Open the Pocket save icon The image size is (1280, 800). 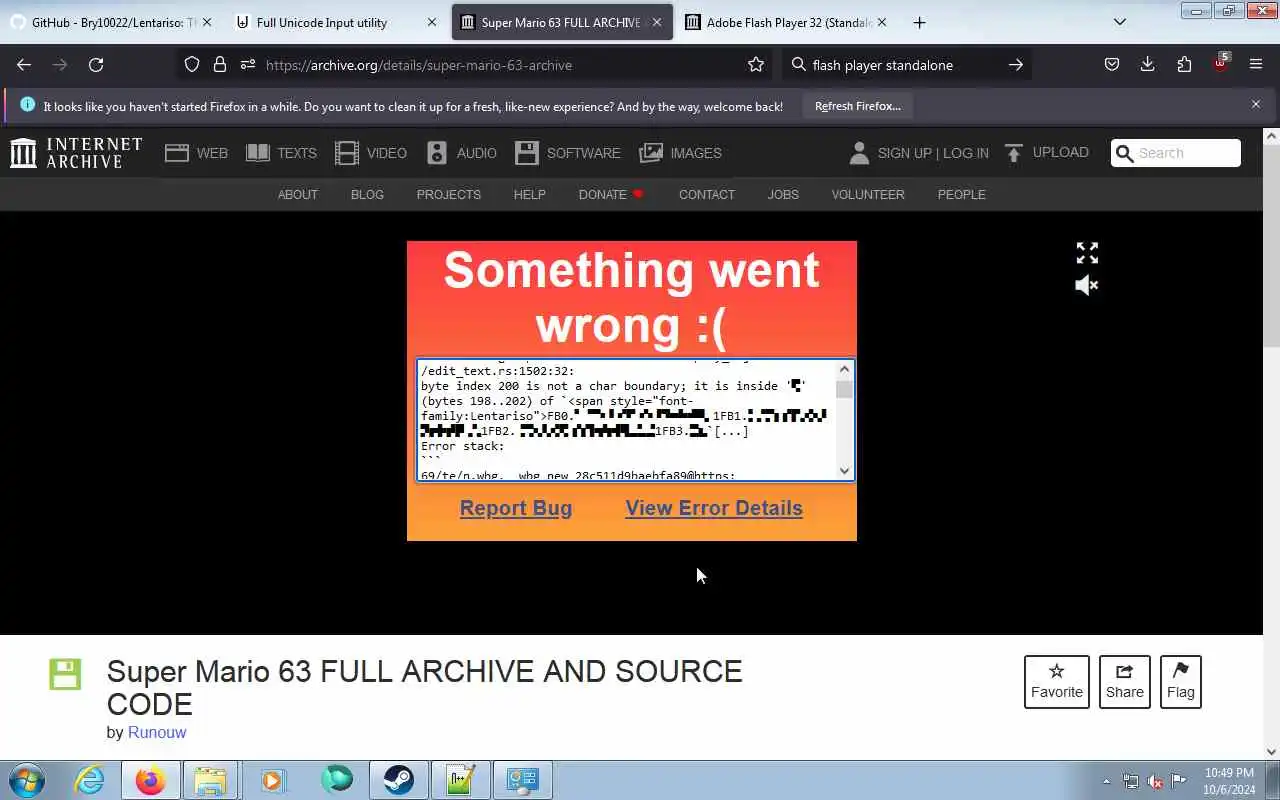[1112, 65]
